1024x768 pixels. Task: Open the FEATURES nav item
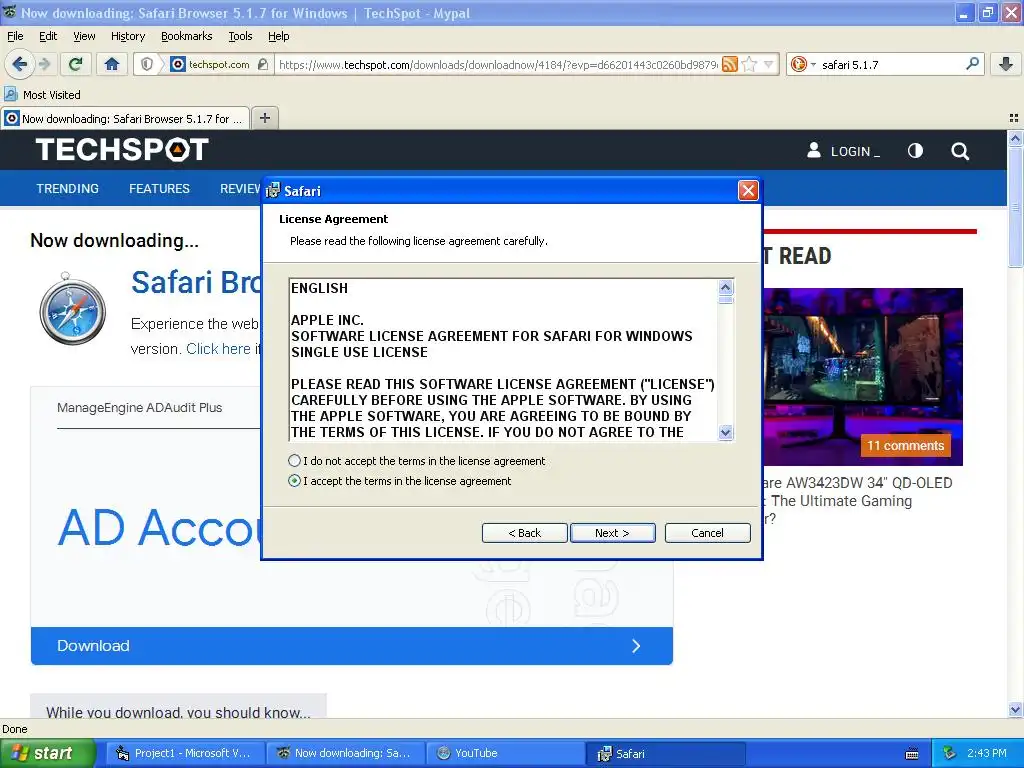click(x=159, y=189)
